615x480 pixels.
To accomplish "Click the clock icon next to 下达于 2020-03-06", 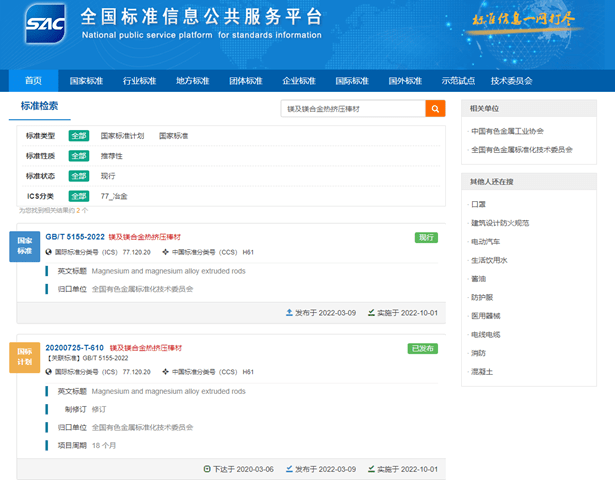I will click(x=207, y=469).
